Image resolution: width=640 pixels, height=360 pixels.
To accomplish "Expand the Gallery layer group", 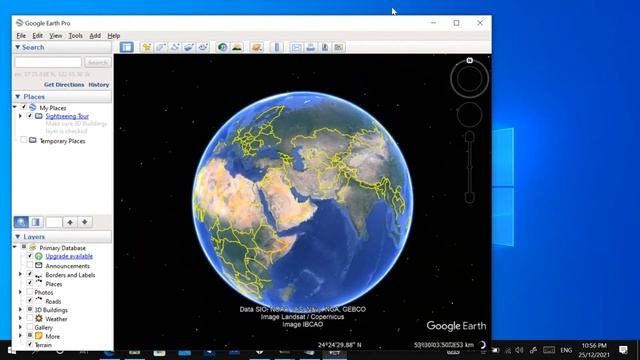I will pyautogui.click(x=20, y=327).
